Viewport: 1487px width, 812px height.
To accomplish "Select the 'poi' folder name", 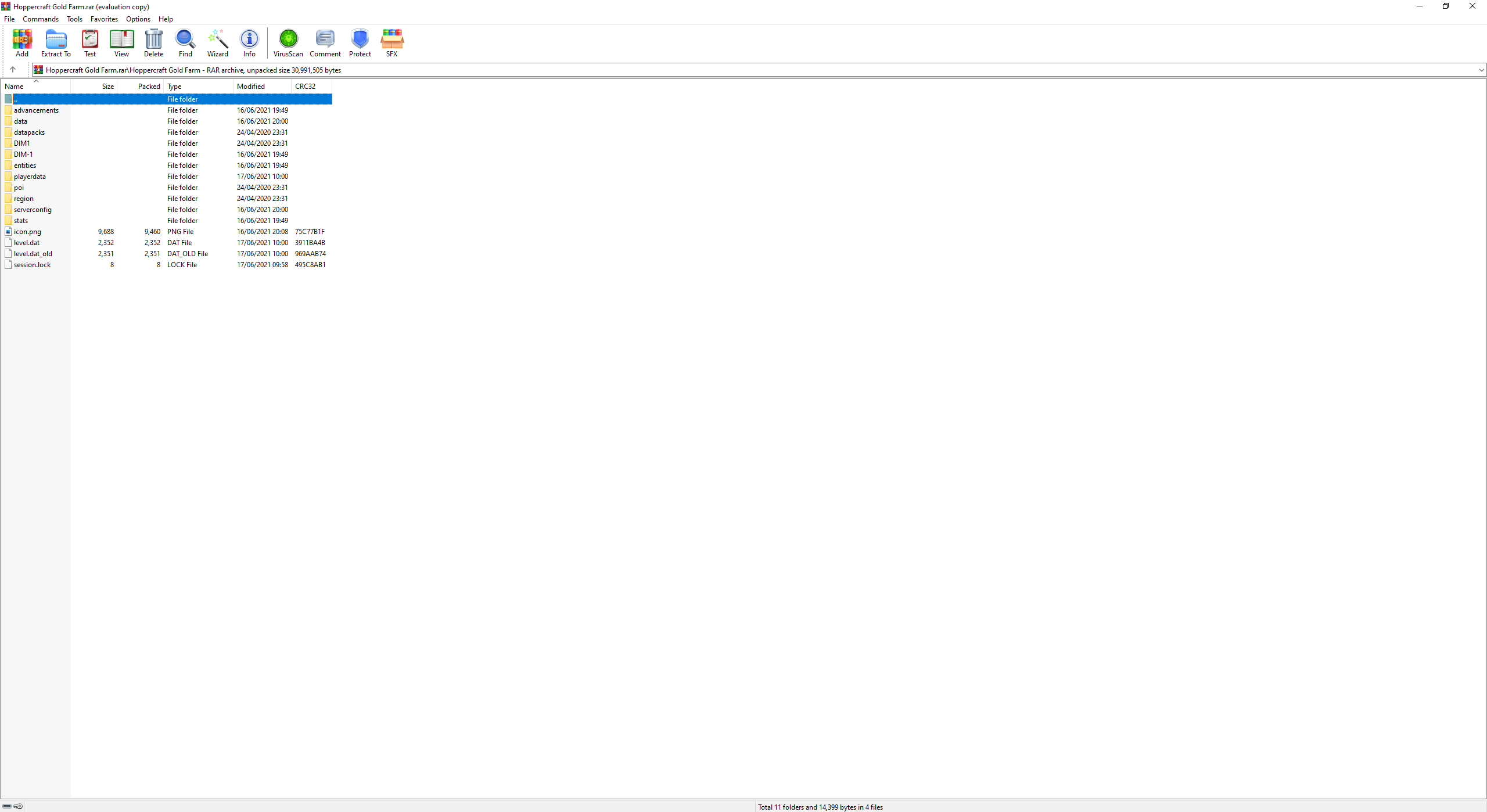I will 19,188.
